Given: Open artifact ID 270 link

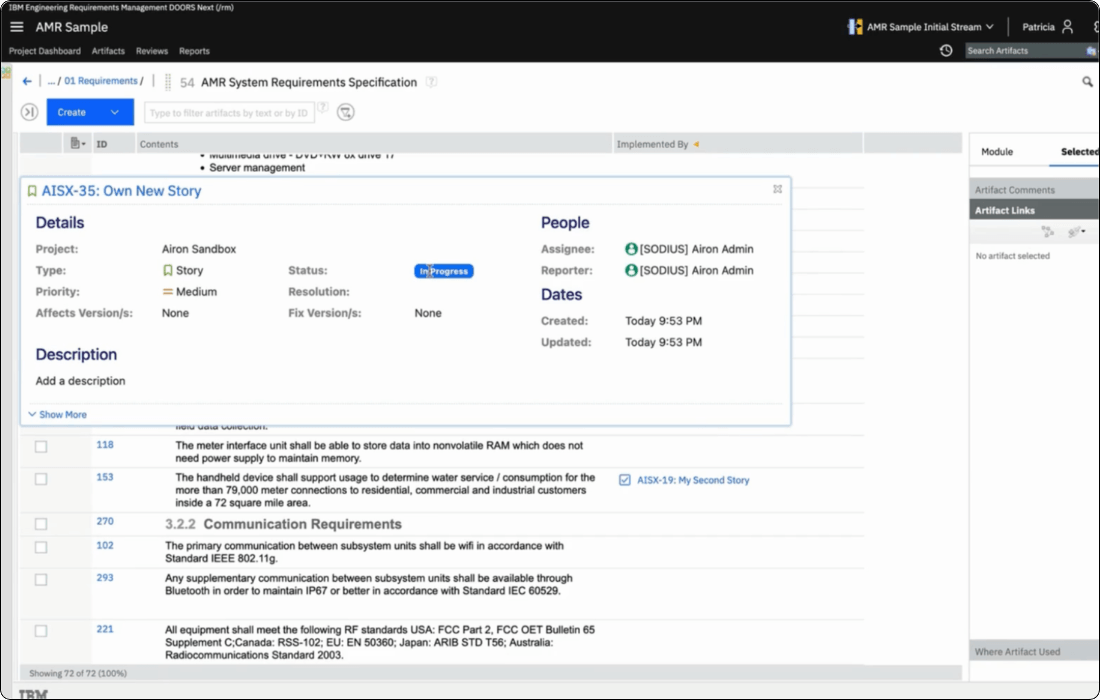Looking at the screenshot, I should (105, 521).
